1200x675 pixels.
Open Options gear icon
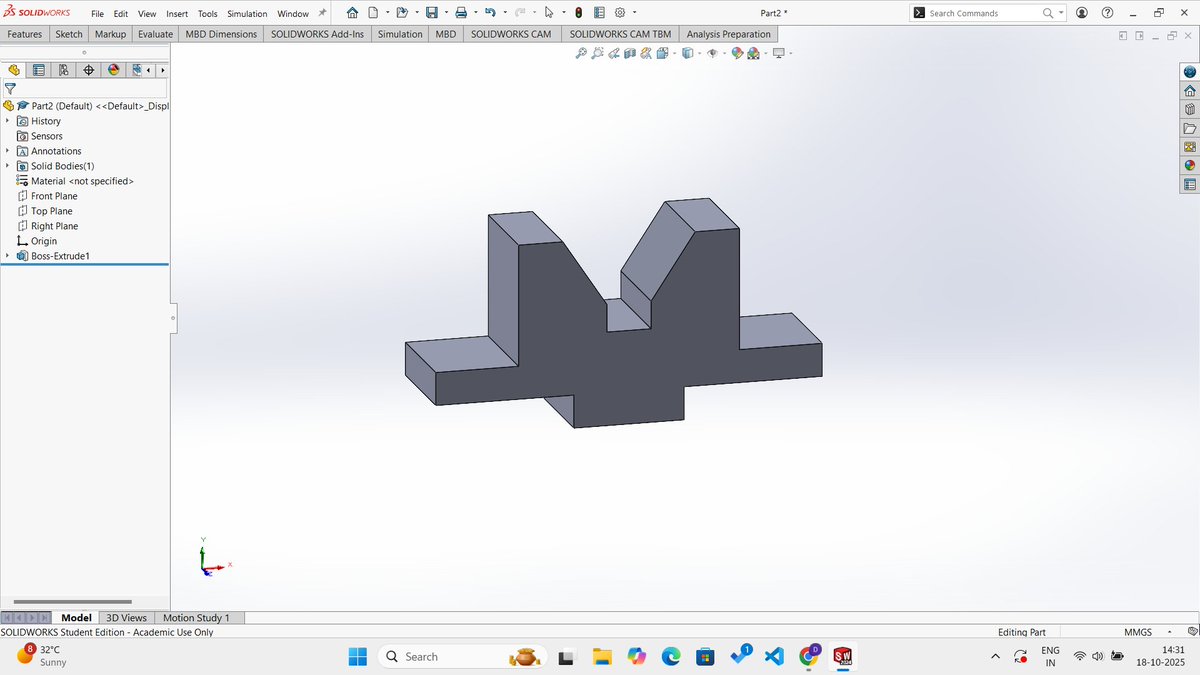(619, 13)
